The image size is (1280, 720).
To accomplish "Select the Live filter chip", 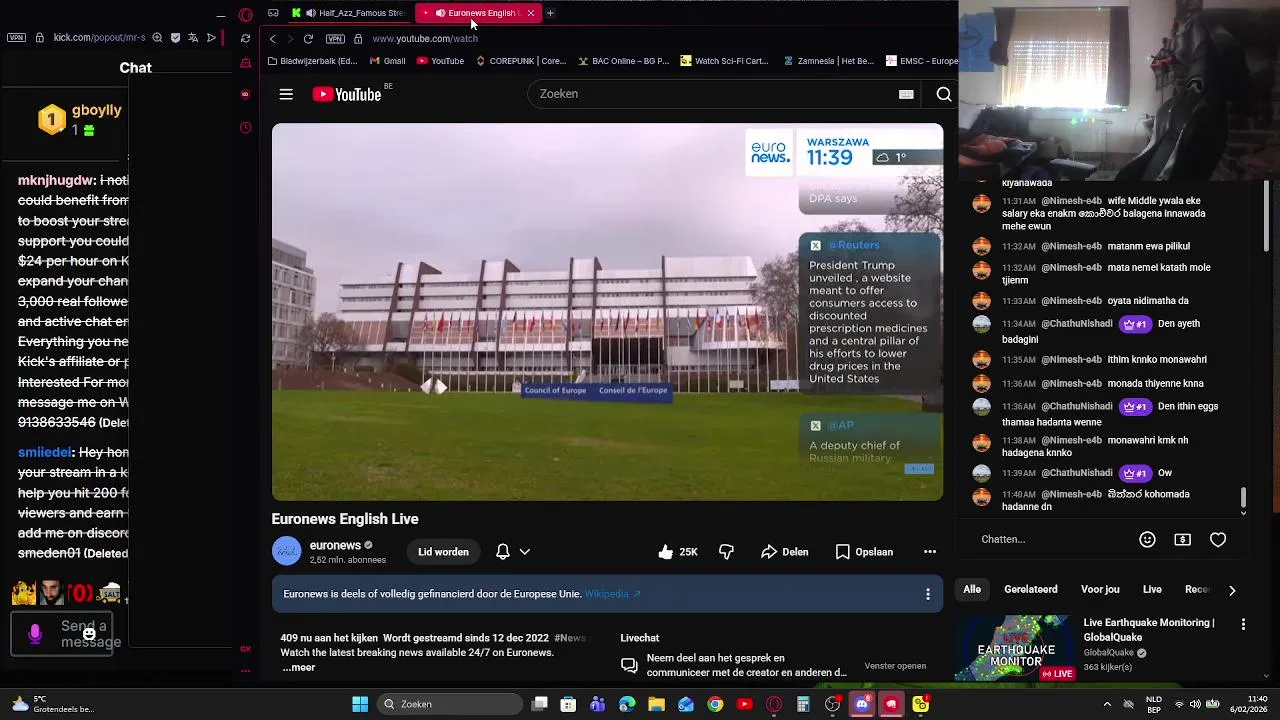I will [1152, 590].
